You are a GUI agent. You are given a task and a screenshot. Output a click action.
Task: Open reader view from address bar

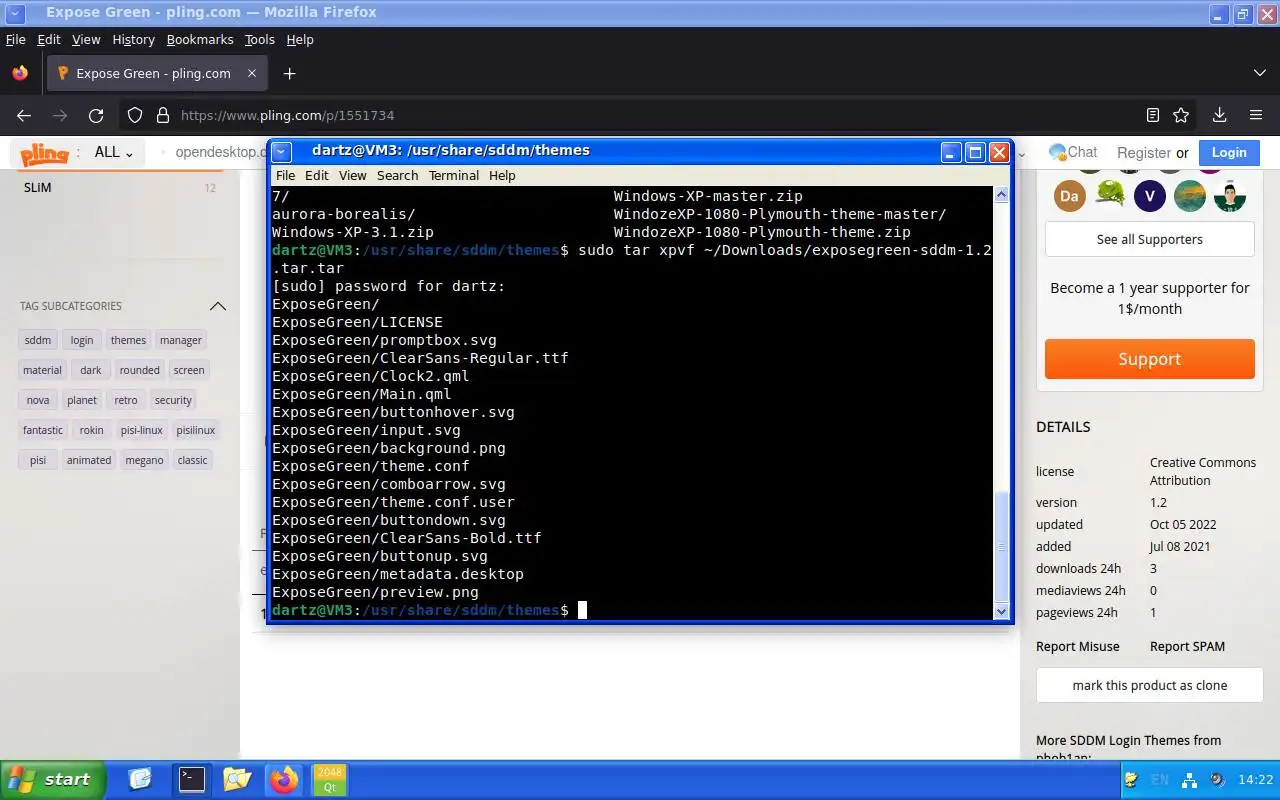[x=1153, y=115]
